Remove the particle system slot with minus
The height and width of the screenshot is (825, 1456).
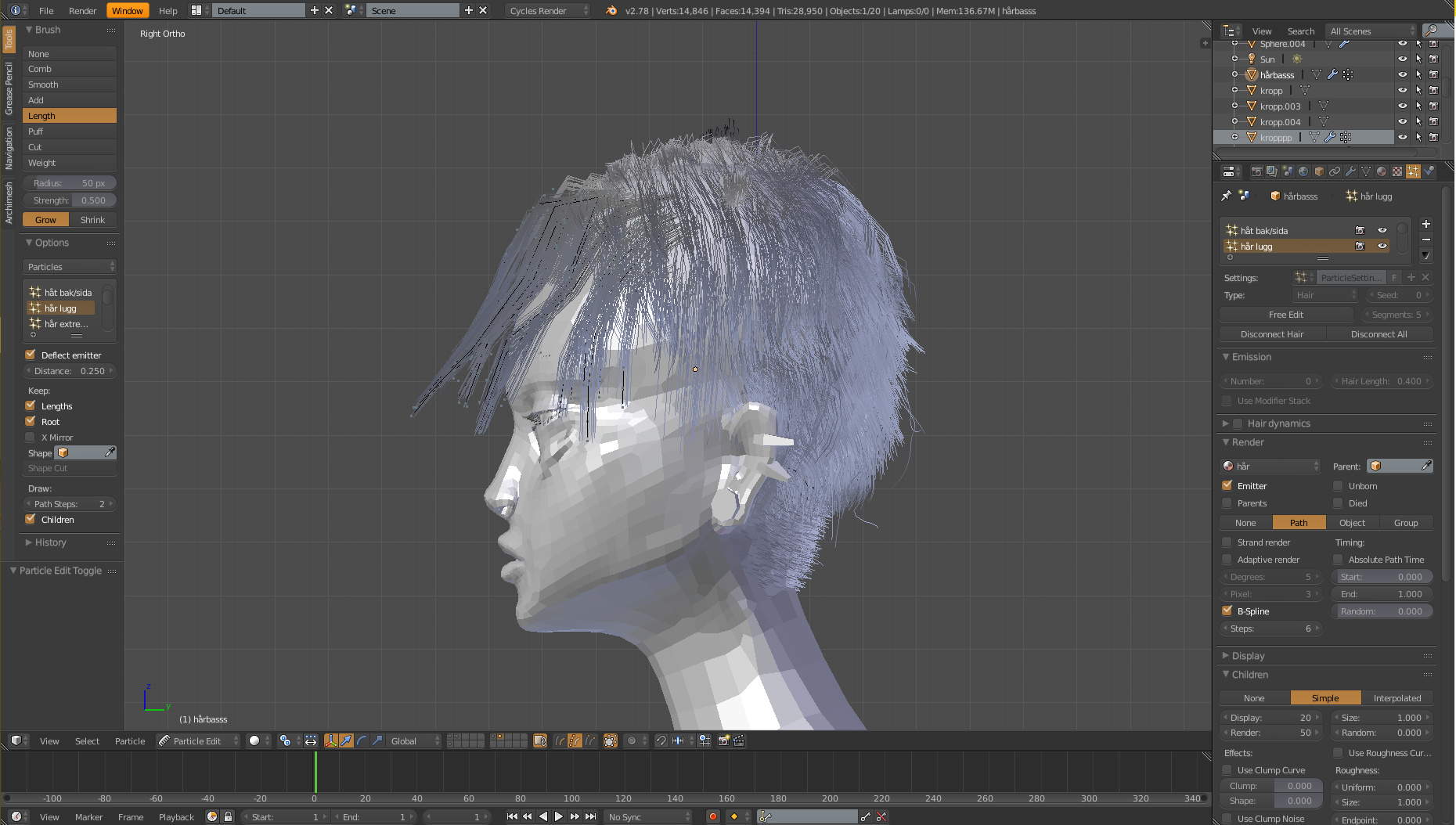click(1425, 240)
